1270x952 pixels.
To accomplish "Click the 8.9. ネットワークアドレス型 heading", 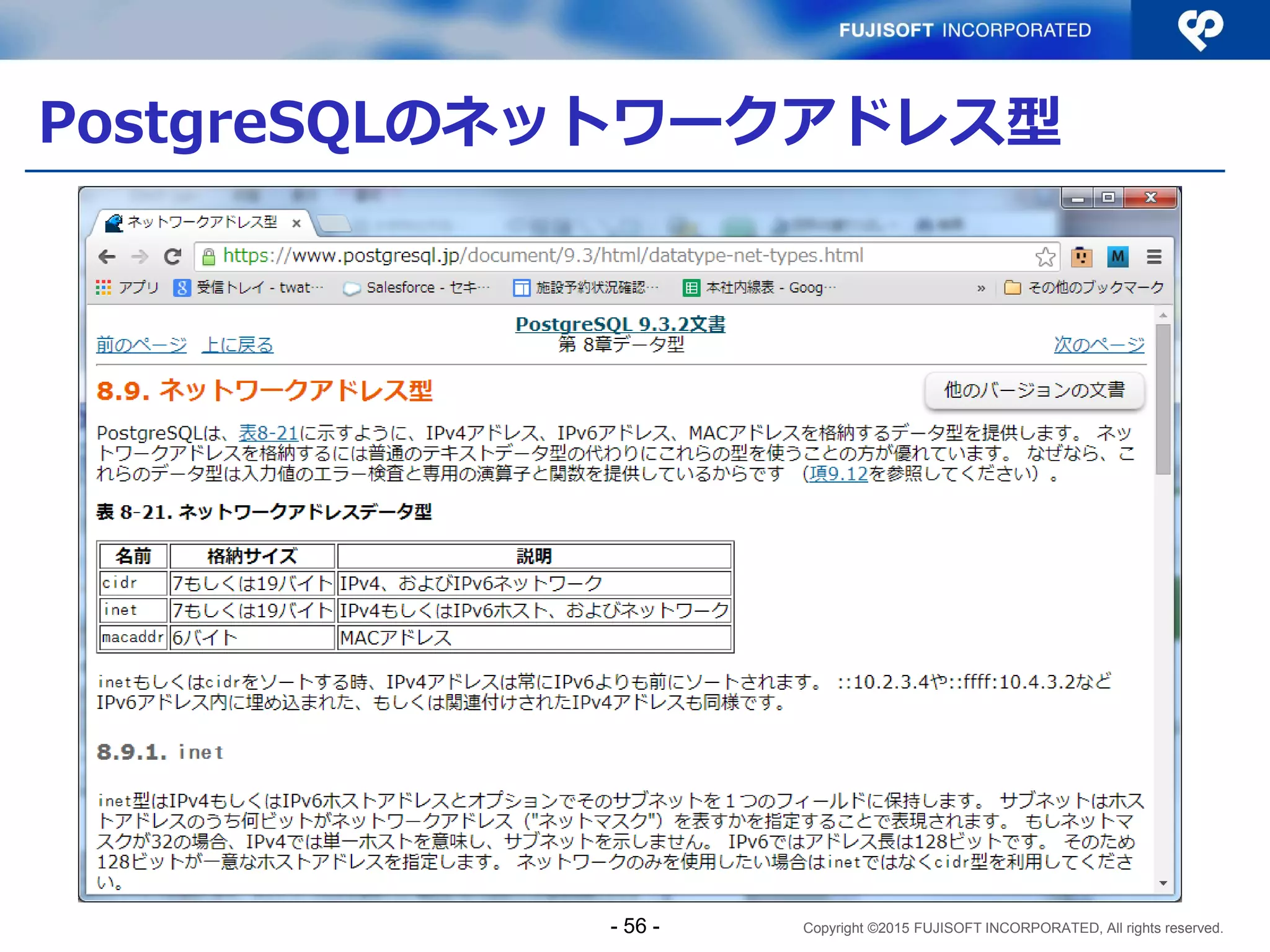I will click(x=265, y=390).
